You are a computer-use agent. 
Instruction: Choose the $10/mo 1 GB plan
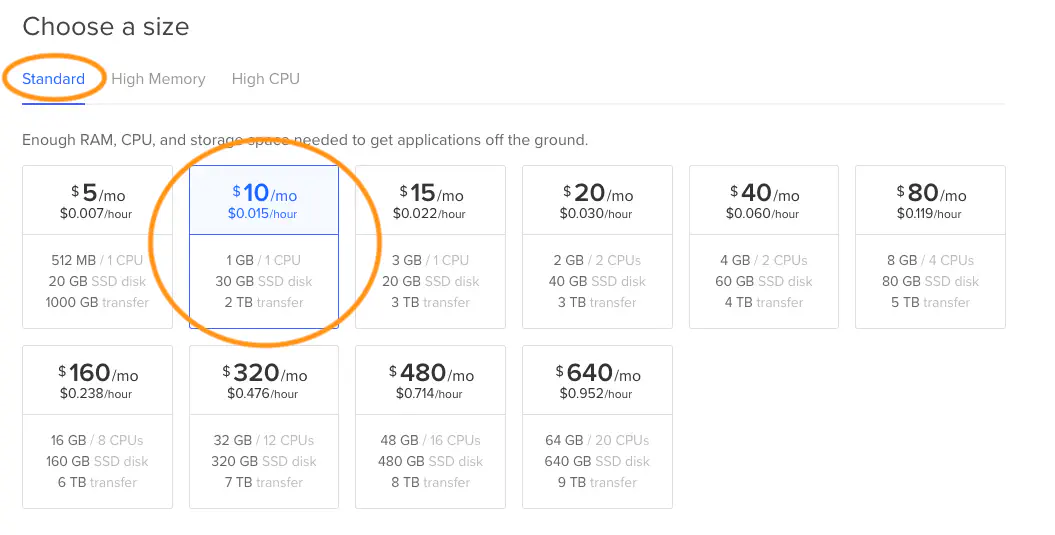(264, 246)
